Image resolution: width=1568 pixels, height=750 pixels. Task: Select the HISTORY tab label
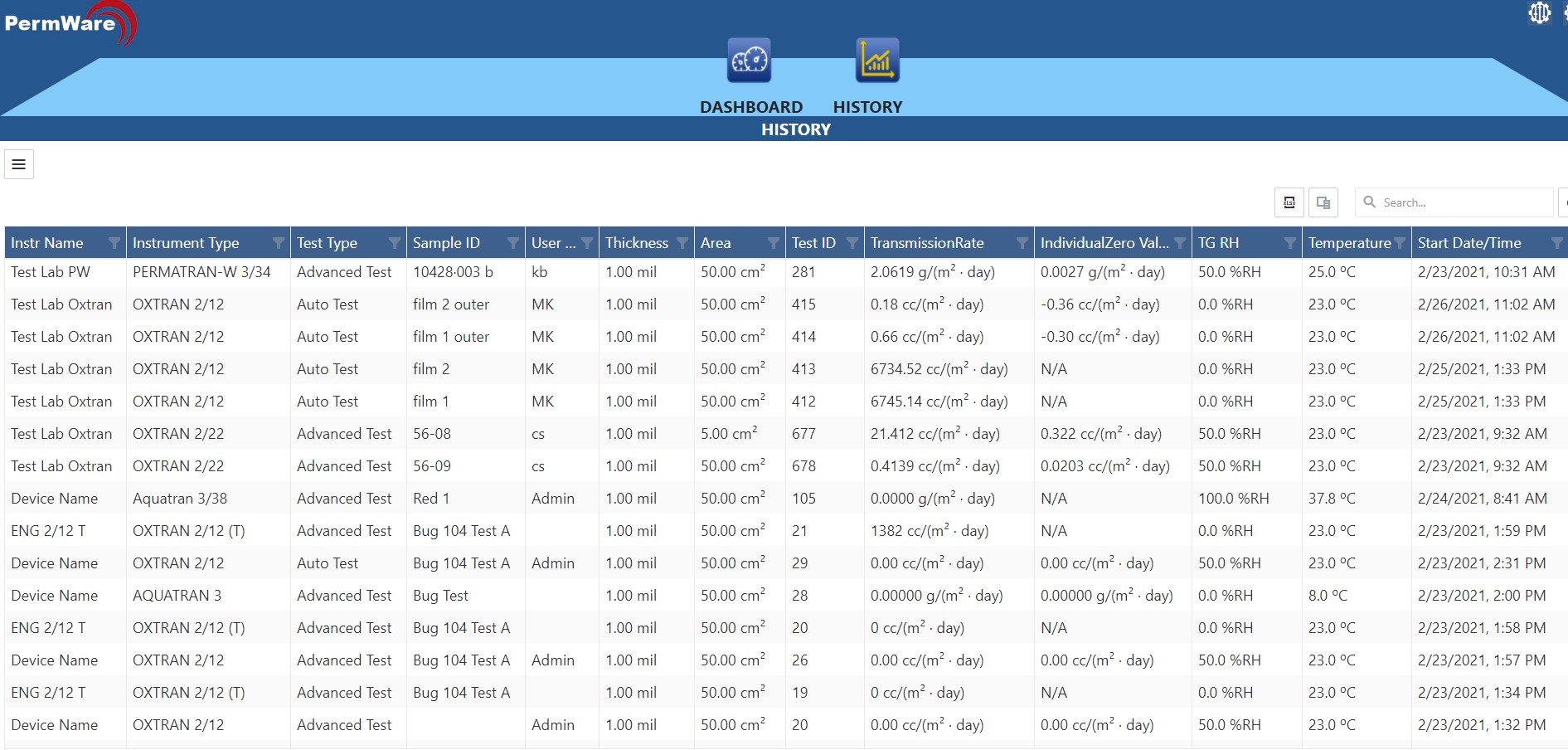[867, 107]
